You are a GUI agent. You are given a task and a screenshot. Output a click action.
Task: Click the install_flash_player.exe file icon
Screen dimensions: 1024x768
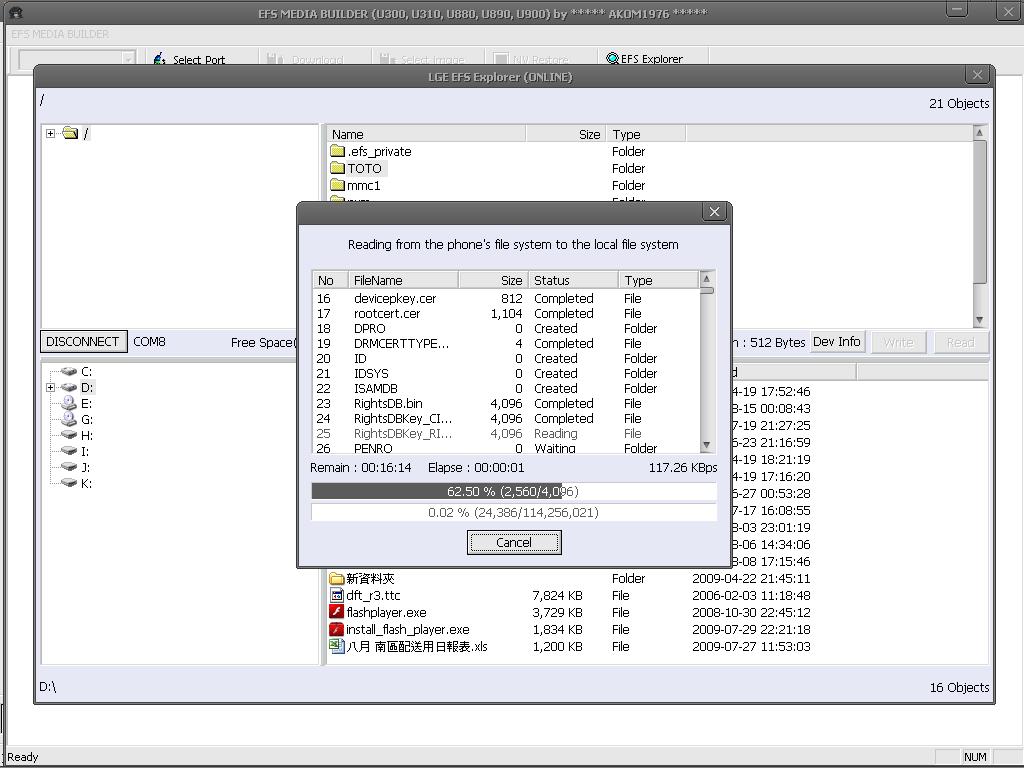tap(336, 629)
